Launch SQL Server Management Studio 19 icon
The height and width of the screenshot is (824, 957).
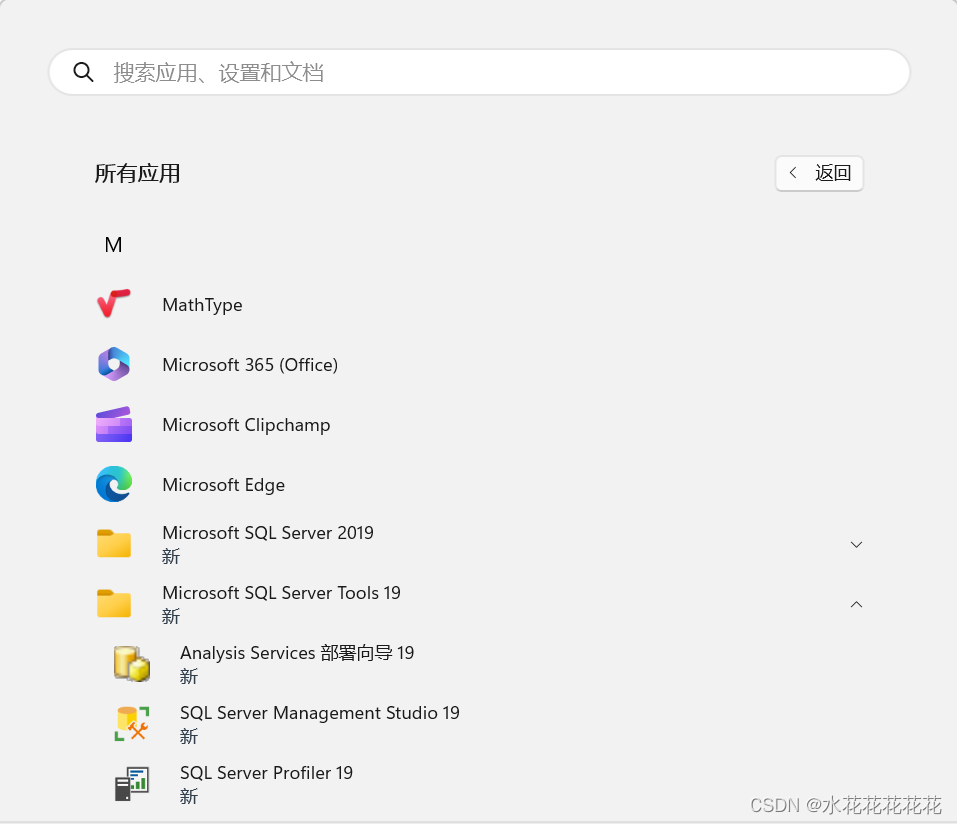131,723
